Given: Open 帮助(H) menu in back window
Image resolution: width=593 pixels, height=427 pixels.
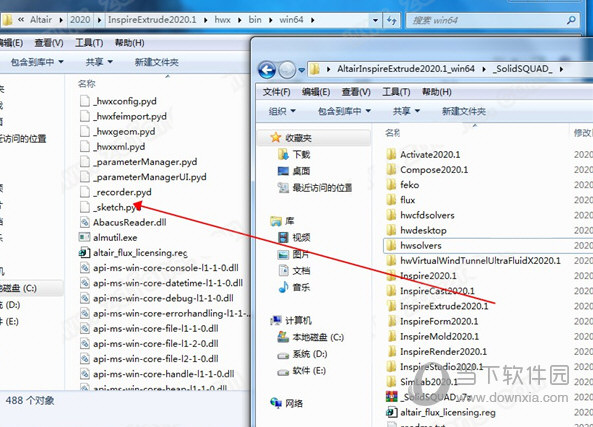Looking at the screenshot, I should [129, 43].
